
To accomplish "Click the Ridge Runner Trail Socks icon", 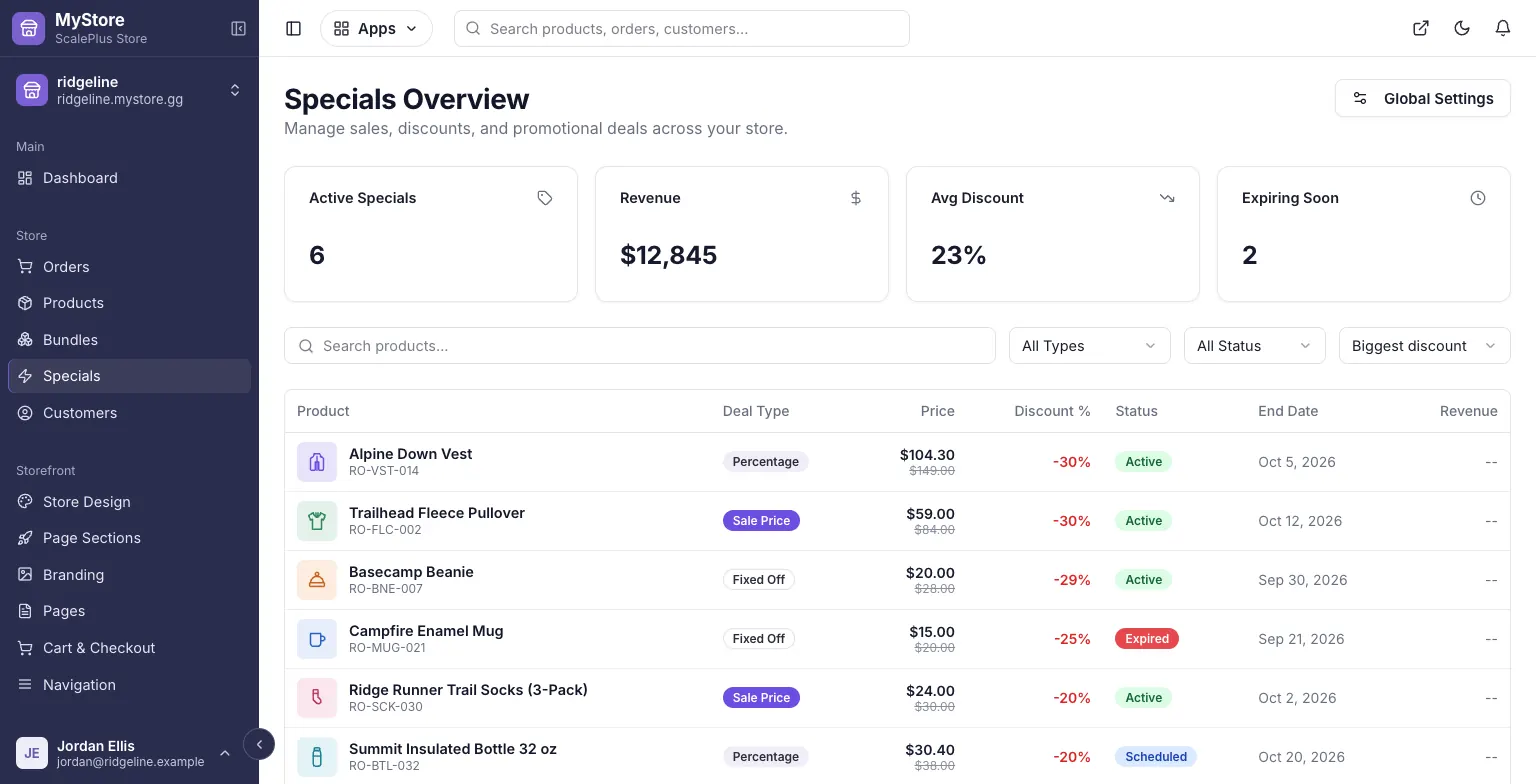I will tap(317, 698).
